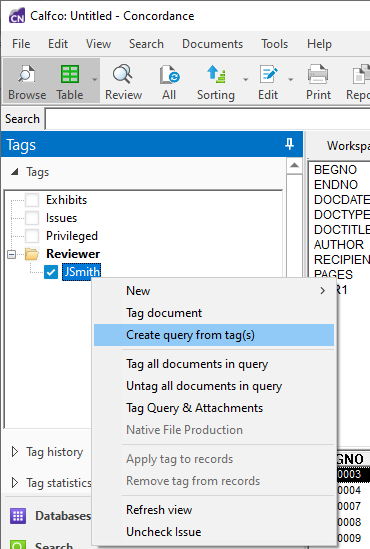The width and height of the screenshot is (370, 549).
Task: Collapse the Reviewer folder node
Action: point(12,254)
